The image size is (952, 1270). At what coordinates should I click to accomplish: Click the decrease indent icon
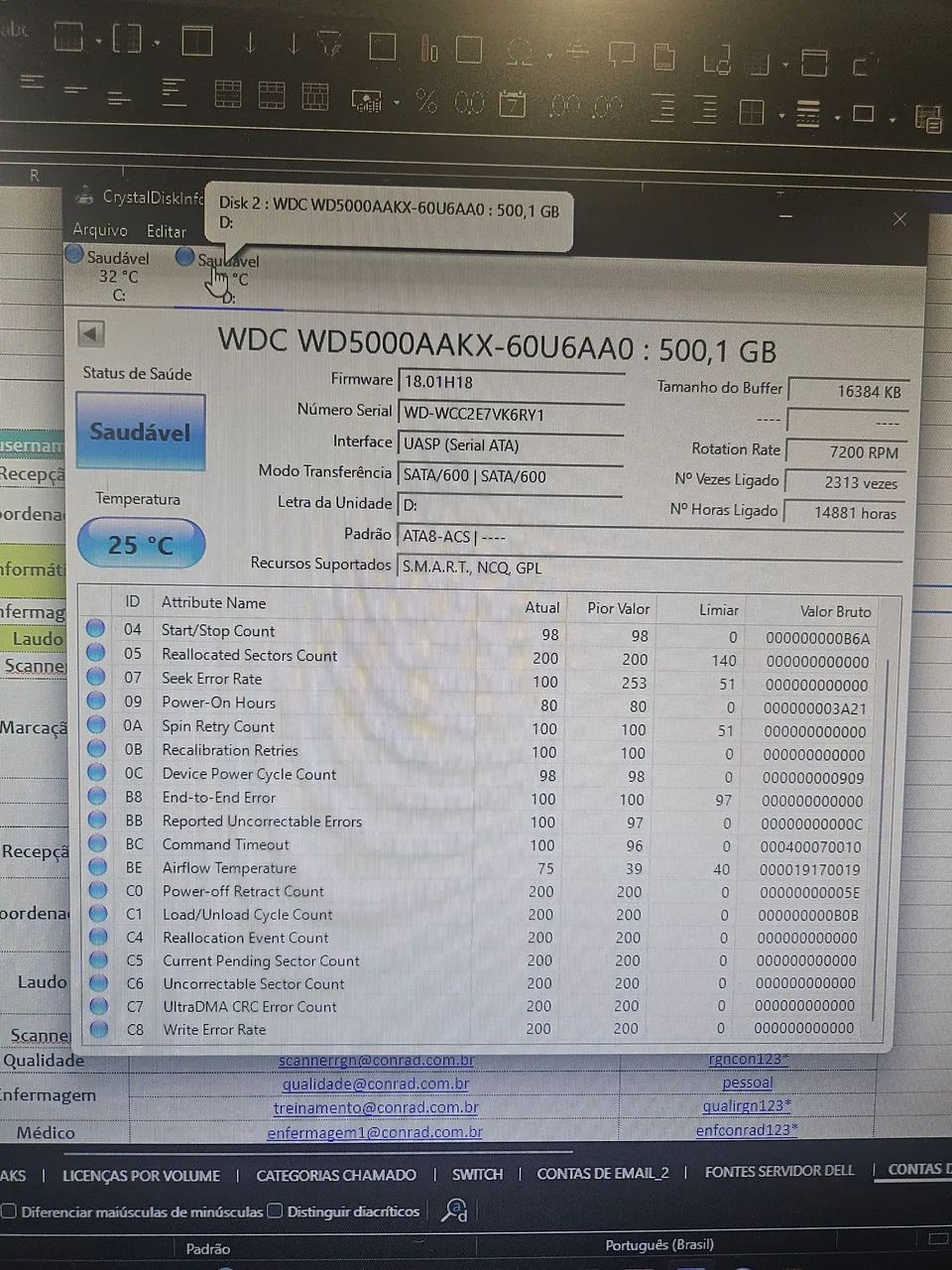705,108
